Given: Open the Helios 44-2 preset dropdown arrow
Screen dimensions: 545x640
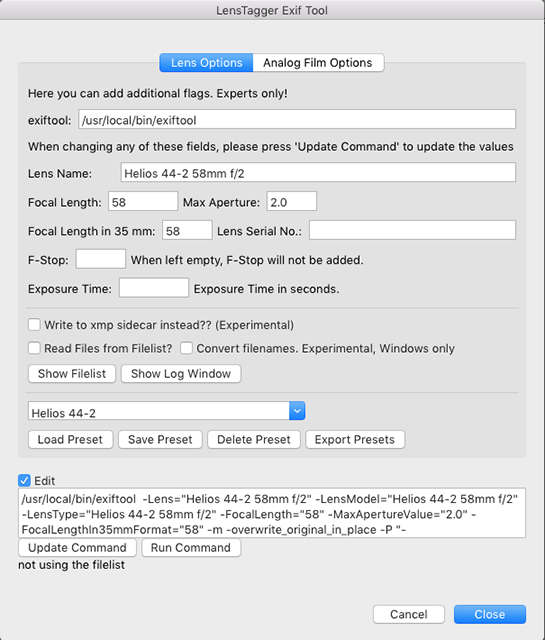Looking at the screenshot, I should 297,411.
